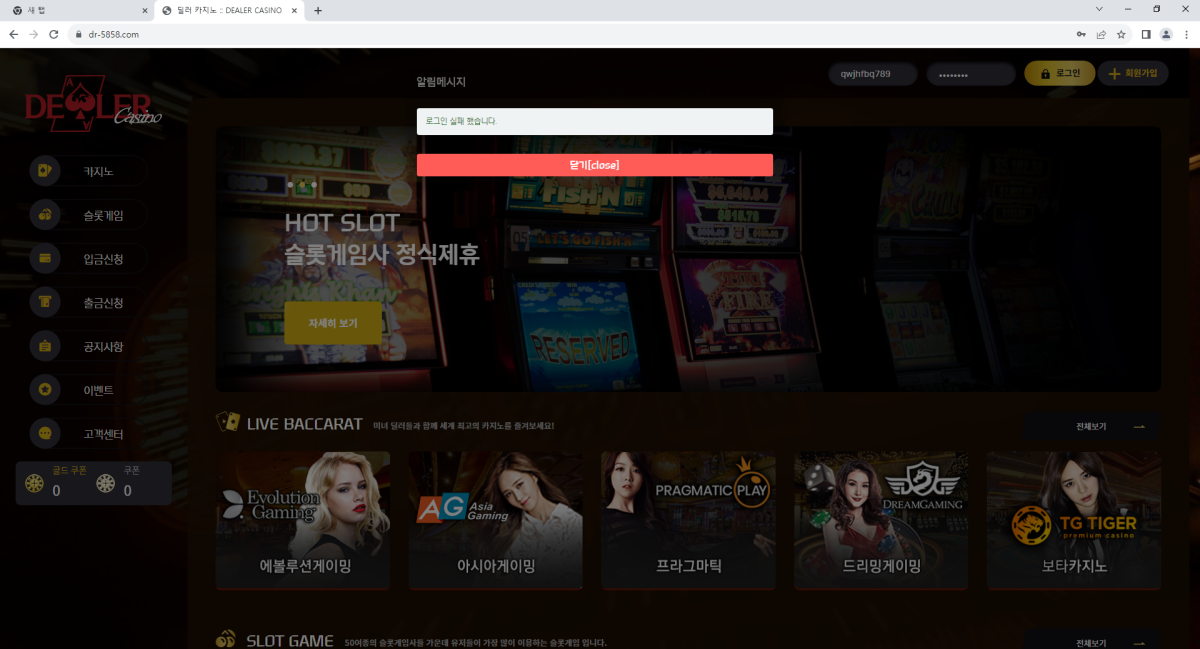Open the Chrome profile avatar

point(1166,34)
